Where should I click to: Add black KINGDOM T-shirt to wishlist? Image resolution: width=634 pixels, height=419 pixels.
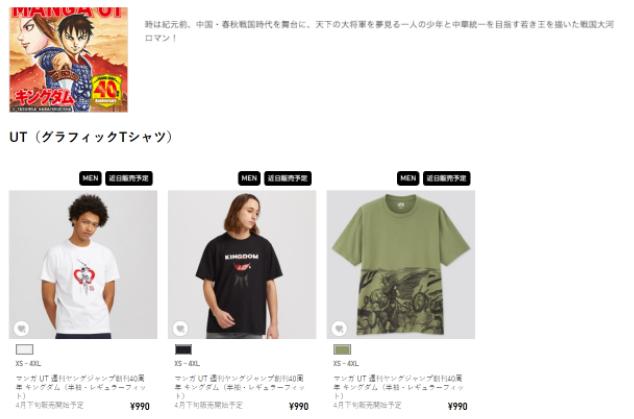click(x=180, y=328)
